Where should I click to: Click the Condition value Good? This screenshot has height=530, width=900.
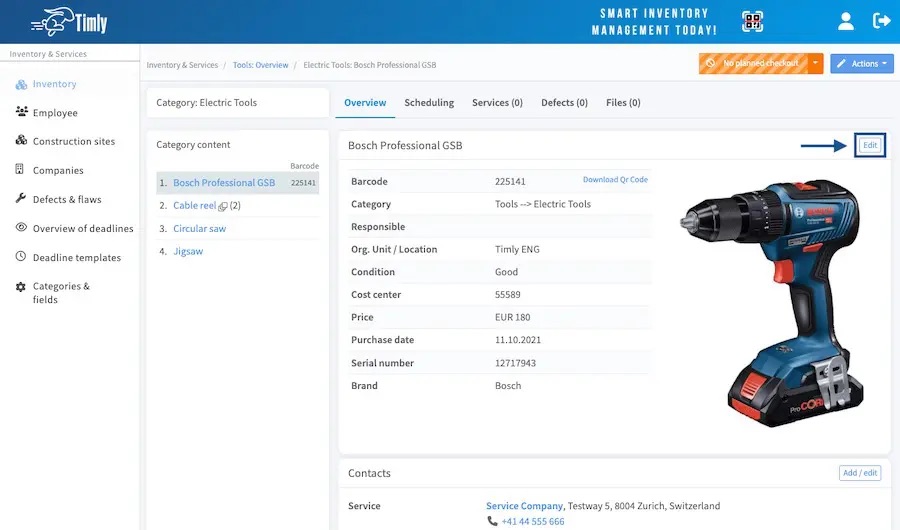[x=506, y=272]
